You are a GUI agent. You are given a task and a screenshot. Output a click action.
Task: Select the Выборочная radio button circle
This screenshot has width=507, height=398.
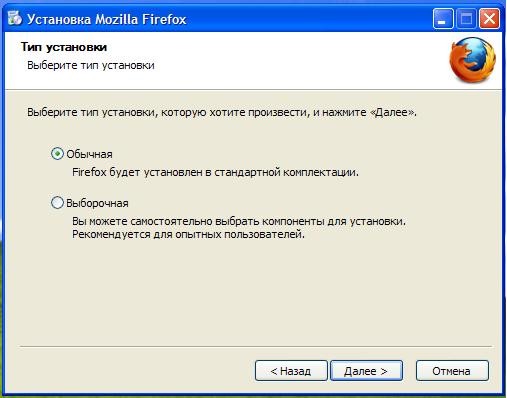[x=57, y=203]
